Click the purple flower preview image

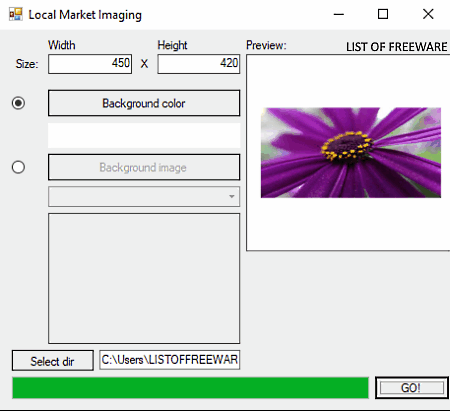tap(351, 153)
